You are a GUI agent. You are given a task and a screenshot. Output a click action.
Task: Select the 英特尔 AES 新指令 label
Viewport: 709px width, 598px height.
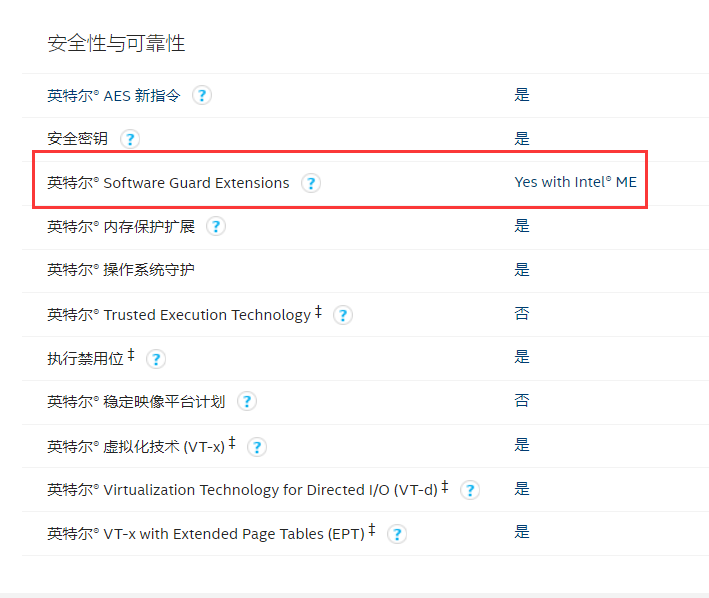pos(114,96)
